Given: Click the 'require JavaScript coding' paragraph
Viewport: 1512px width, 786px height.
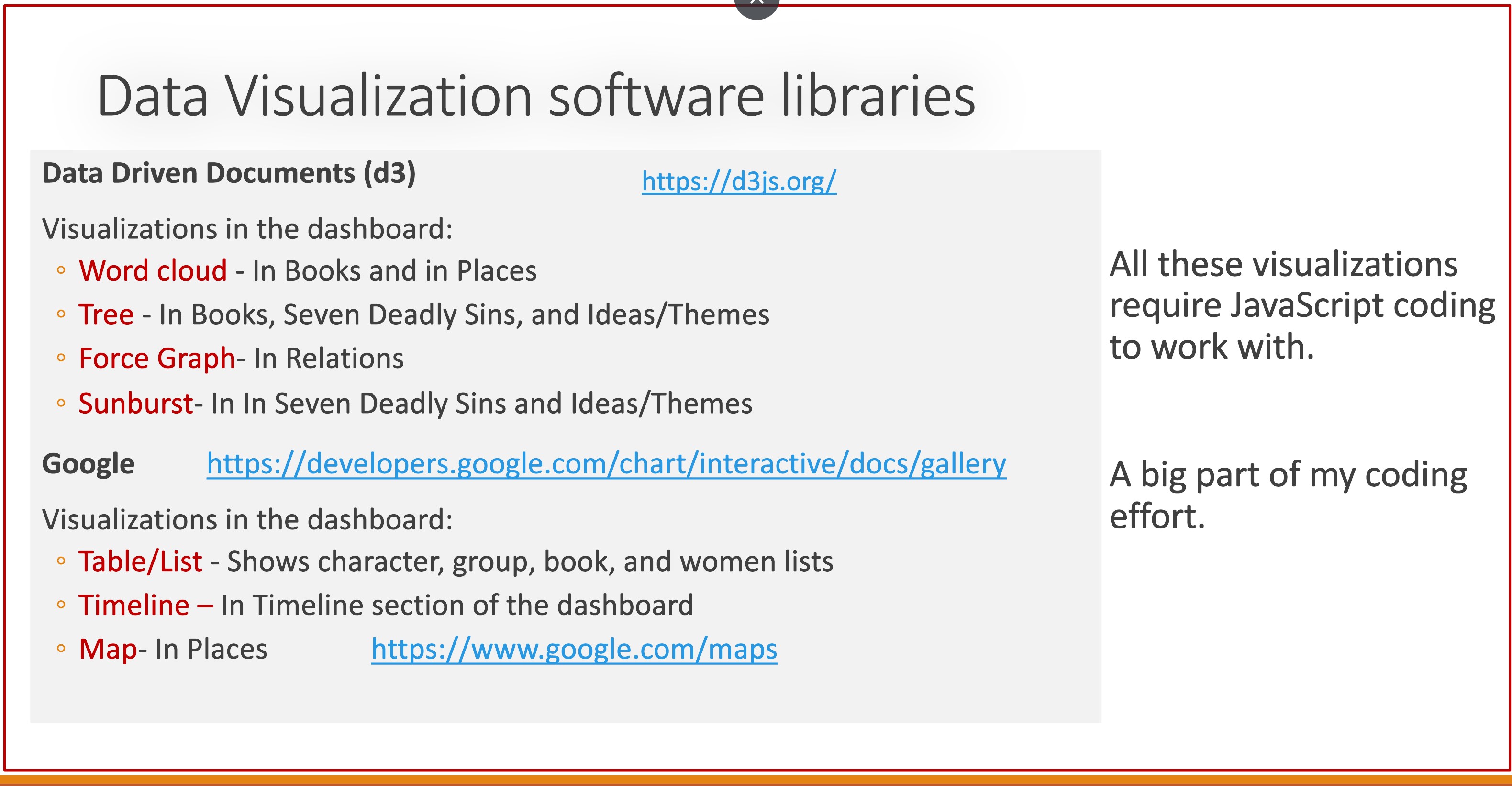Looking at the screenshot, I should pos(1302,305).
